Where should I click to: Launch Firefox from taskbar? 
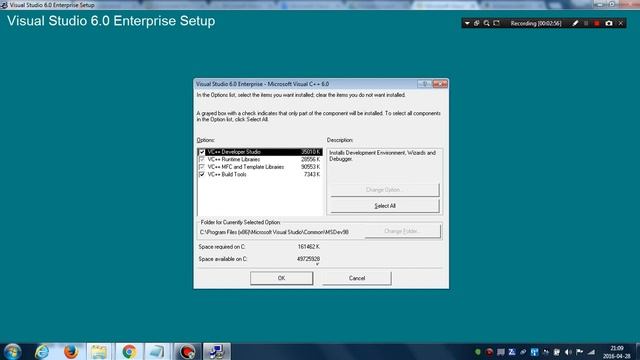(x=71, y=351)
